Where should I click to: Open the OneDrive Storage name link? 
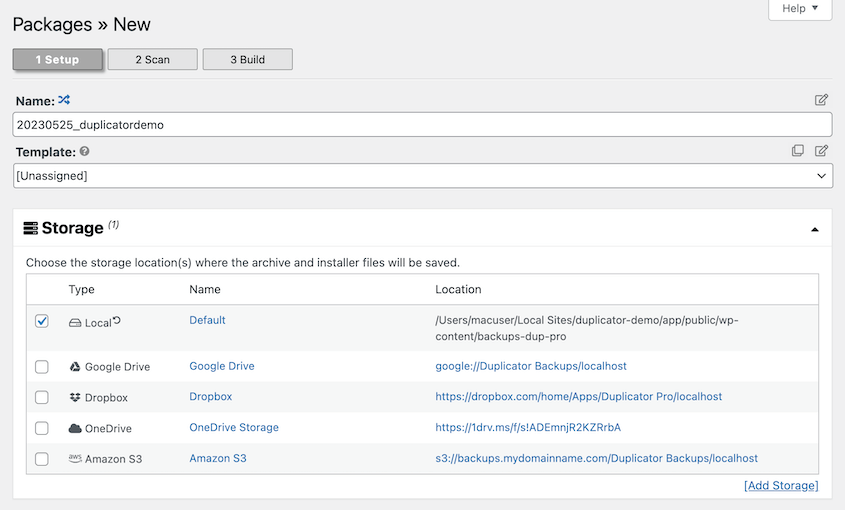point(234,428)
